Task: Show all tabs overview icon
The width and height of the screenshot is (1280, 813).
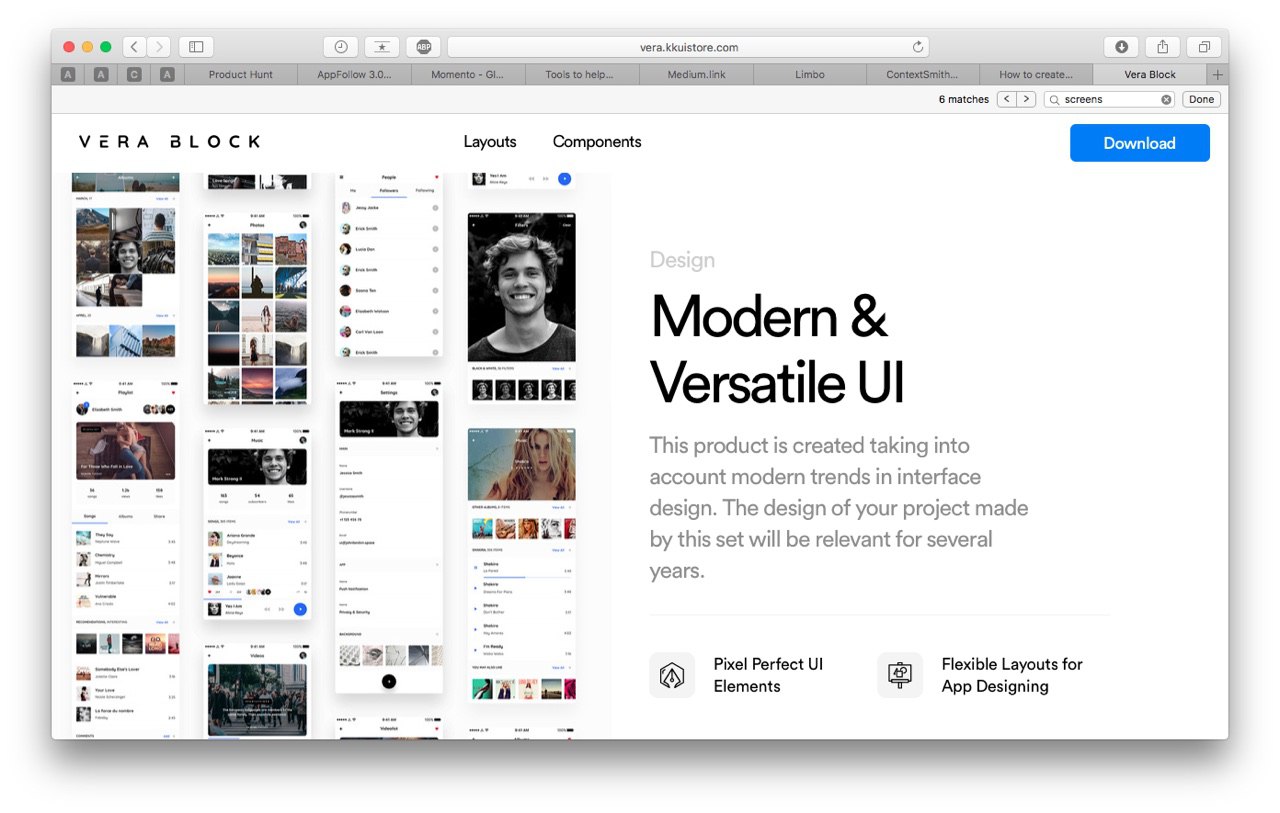Action: point(1204,47)
